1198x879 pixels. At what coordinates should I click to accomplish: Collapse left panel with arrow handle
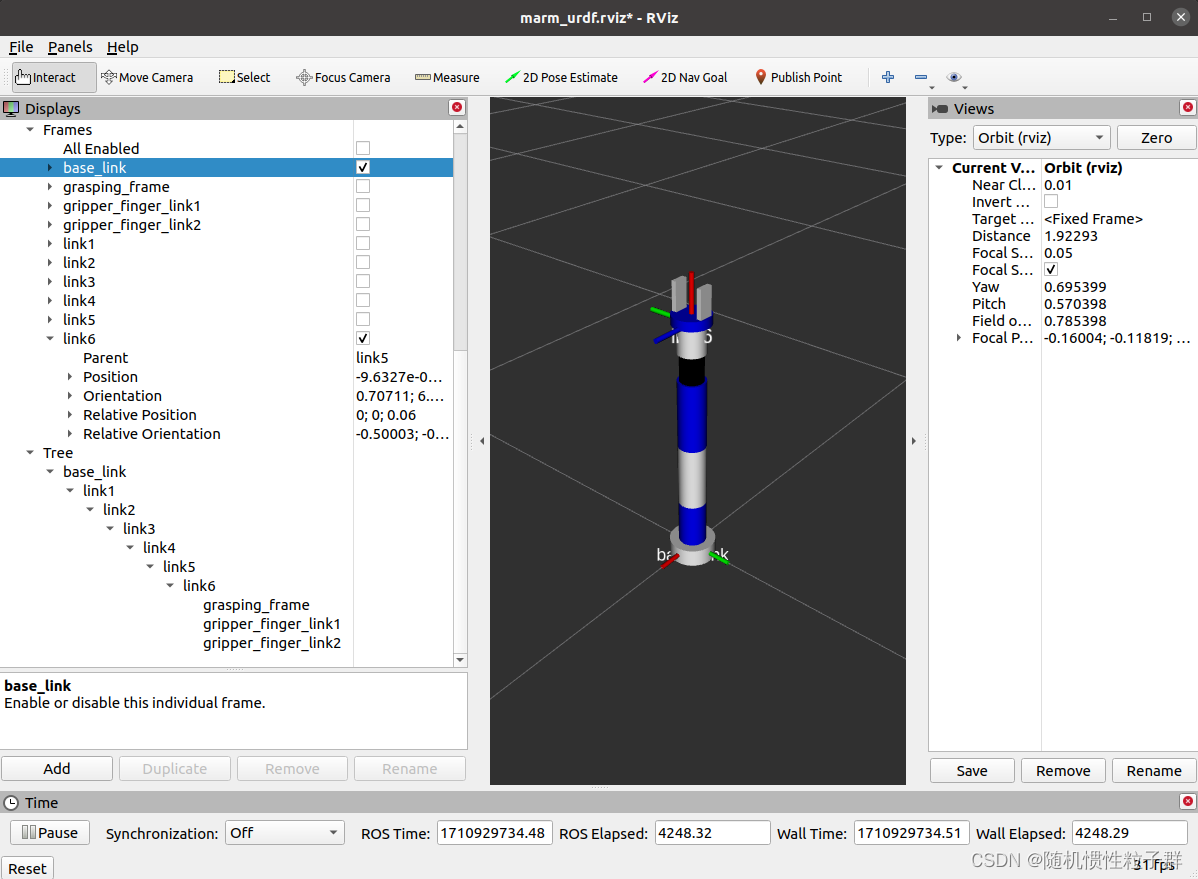(x=482, y=441)
